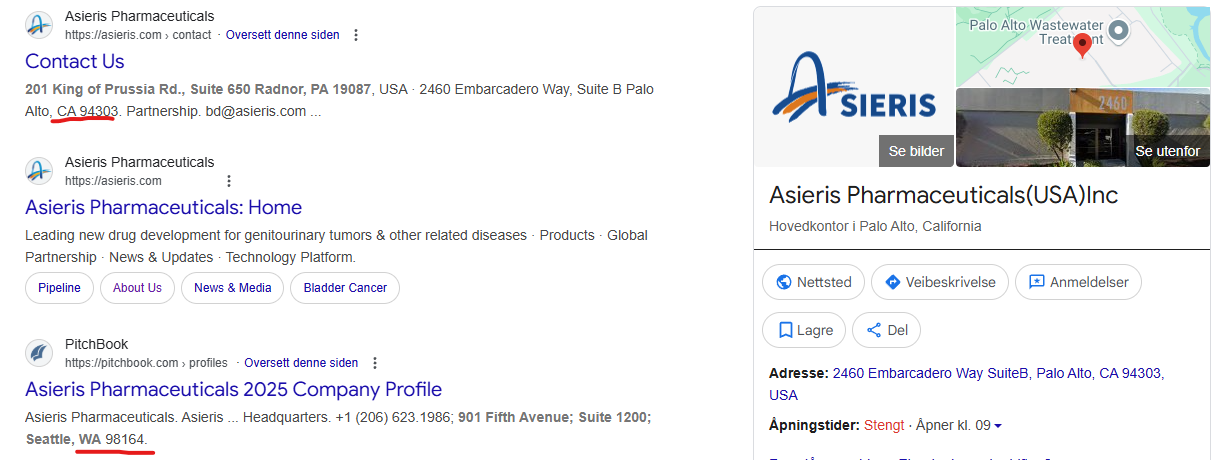Open the News & Media chip
1219x460 pixels.
click(x=233, y=288)
